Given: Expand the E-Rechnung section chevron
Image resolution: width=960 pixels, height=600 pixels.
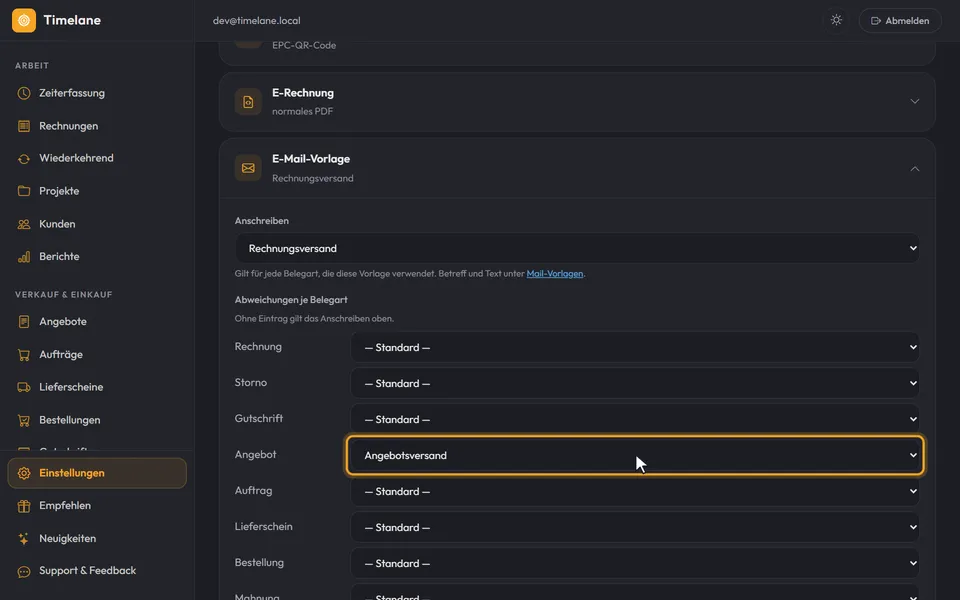Looking at the screenshot, I should pyautogui.click(x=915, y=102).
